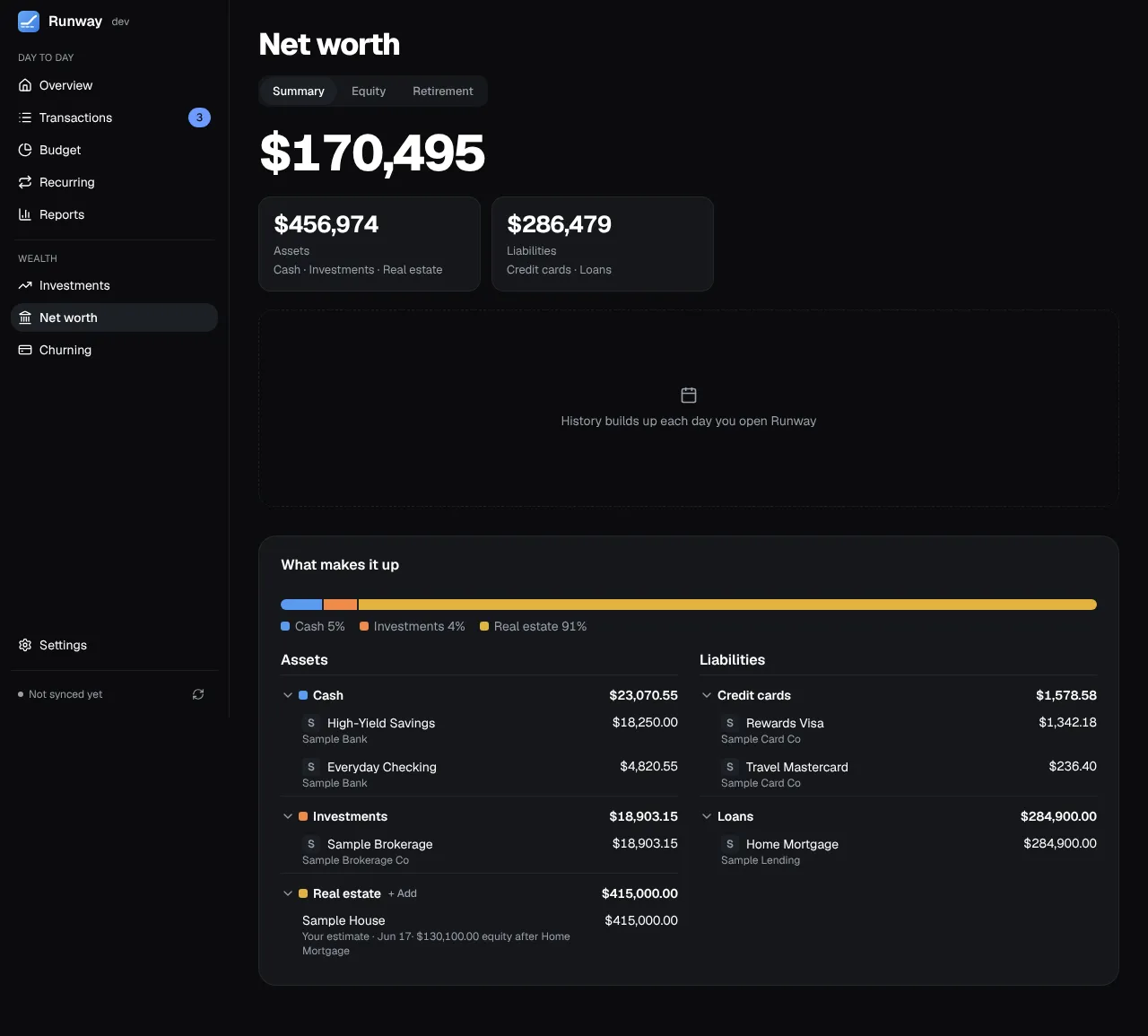Click the $170,495 net worth total
The height and width of the screenshot is (1036, 1148).
pyautogui.click(x=372, y=152)
